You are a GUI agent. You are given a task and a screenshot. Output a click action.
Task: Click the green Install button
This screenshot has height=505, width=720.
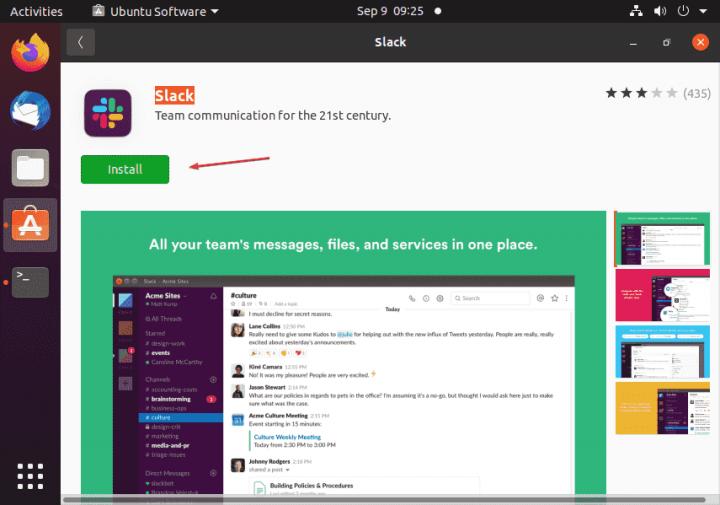pos(125,169)
